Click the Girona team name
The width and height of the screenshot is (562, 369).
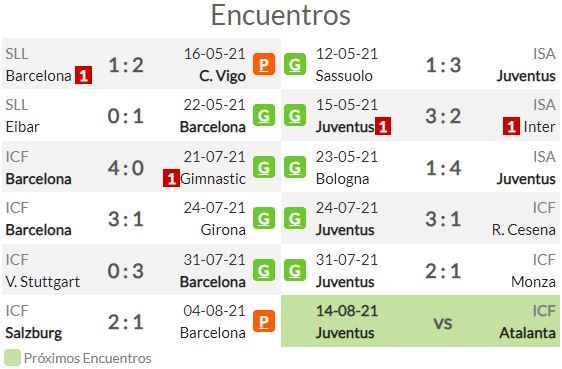tap(223, 230)
